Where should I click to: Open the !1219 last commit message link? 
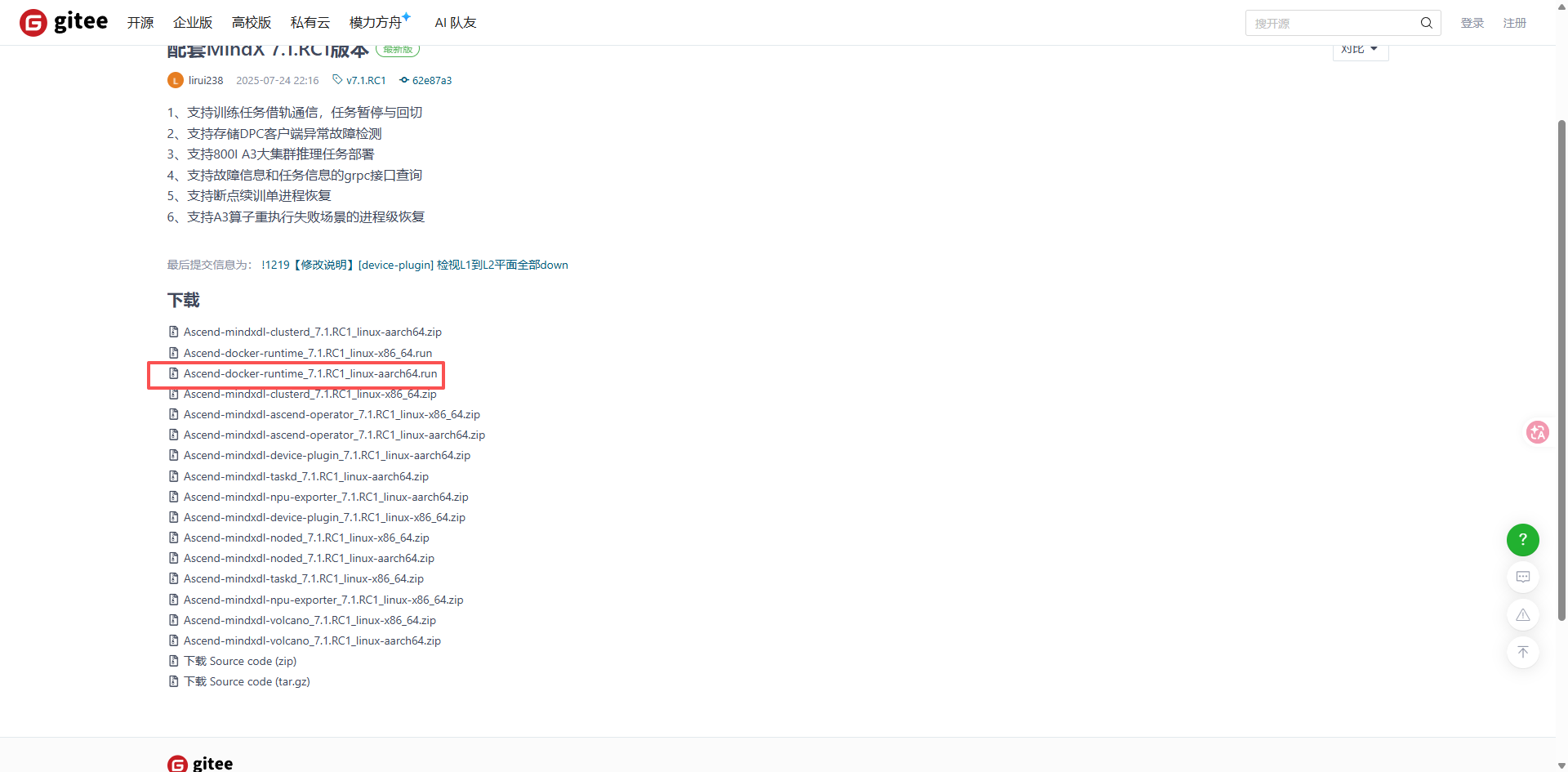click(415, 265)
